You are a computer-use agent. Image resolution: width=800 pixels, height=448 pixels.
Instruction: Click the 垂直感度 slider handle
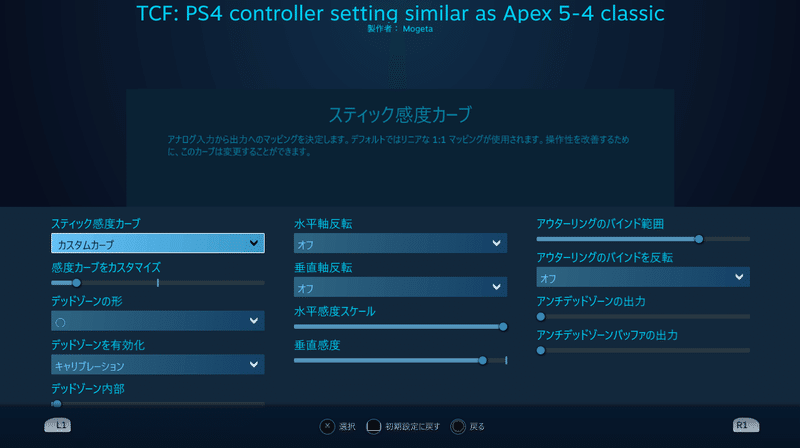pyautogui.click(x=483, y=360)
